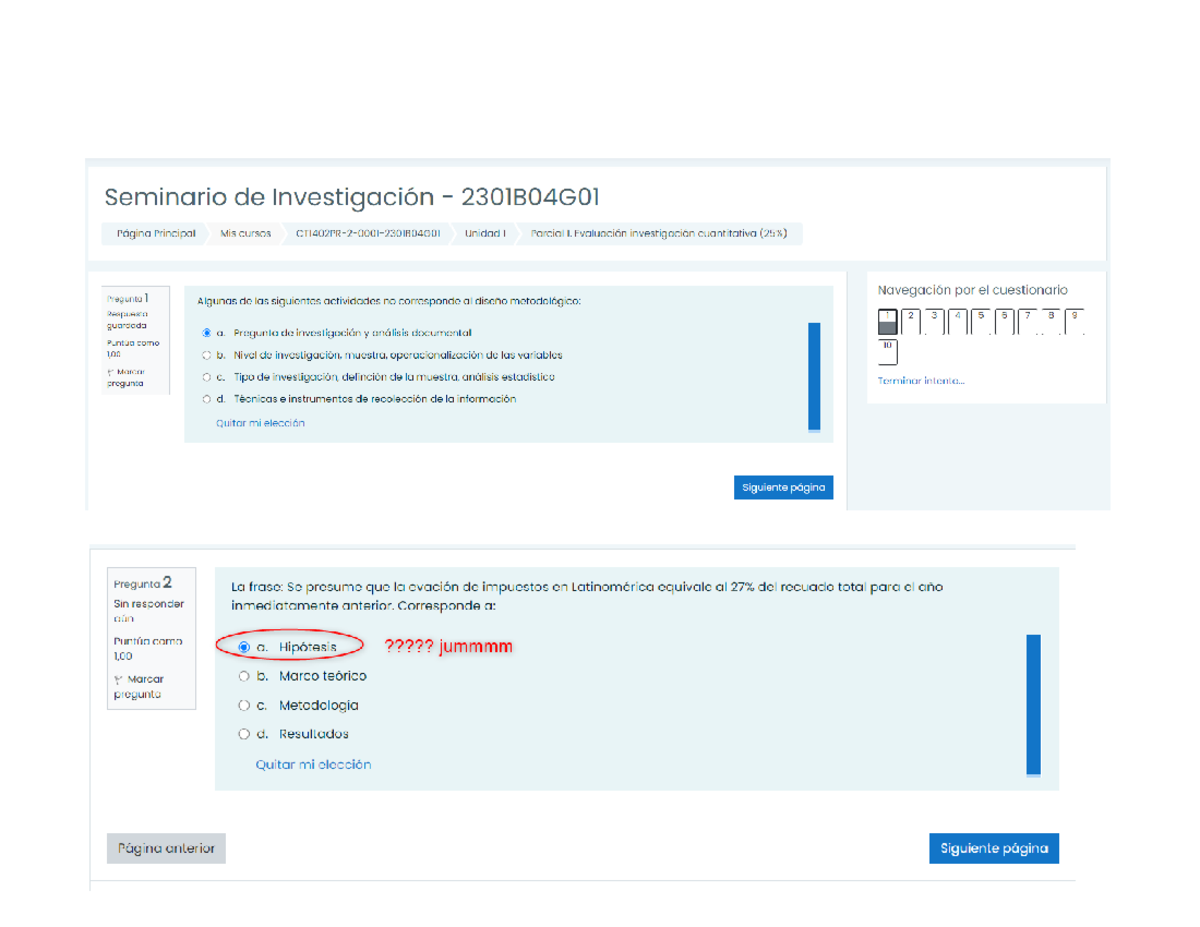Go to the Mis cursos breadcrumb
The height and width of the screenshot is (927, 1200).
coord(245,234)
